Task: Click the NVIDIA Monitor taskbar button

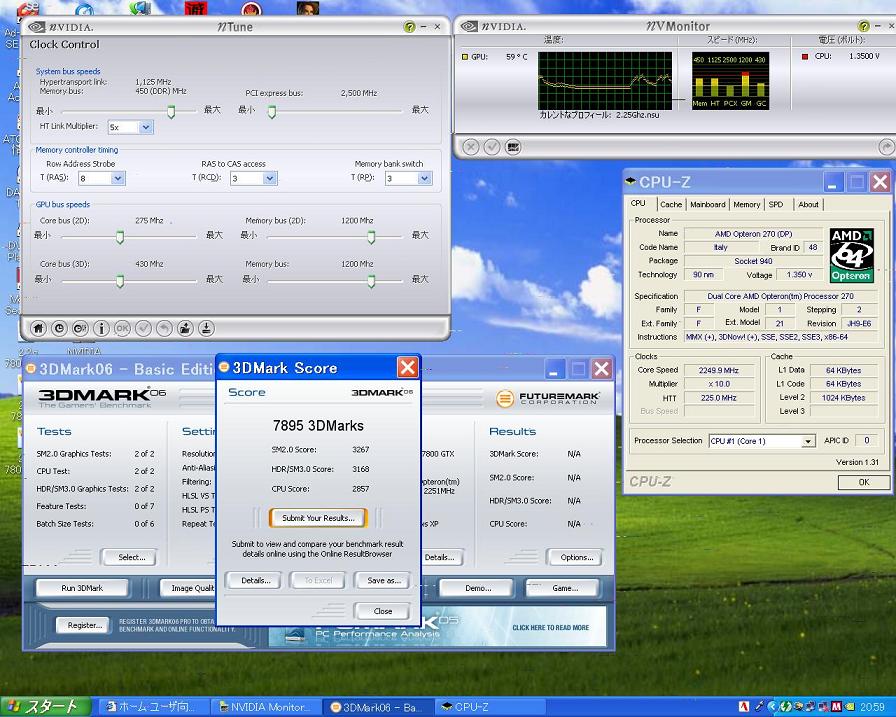Action: 266,707
